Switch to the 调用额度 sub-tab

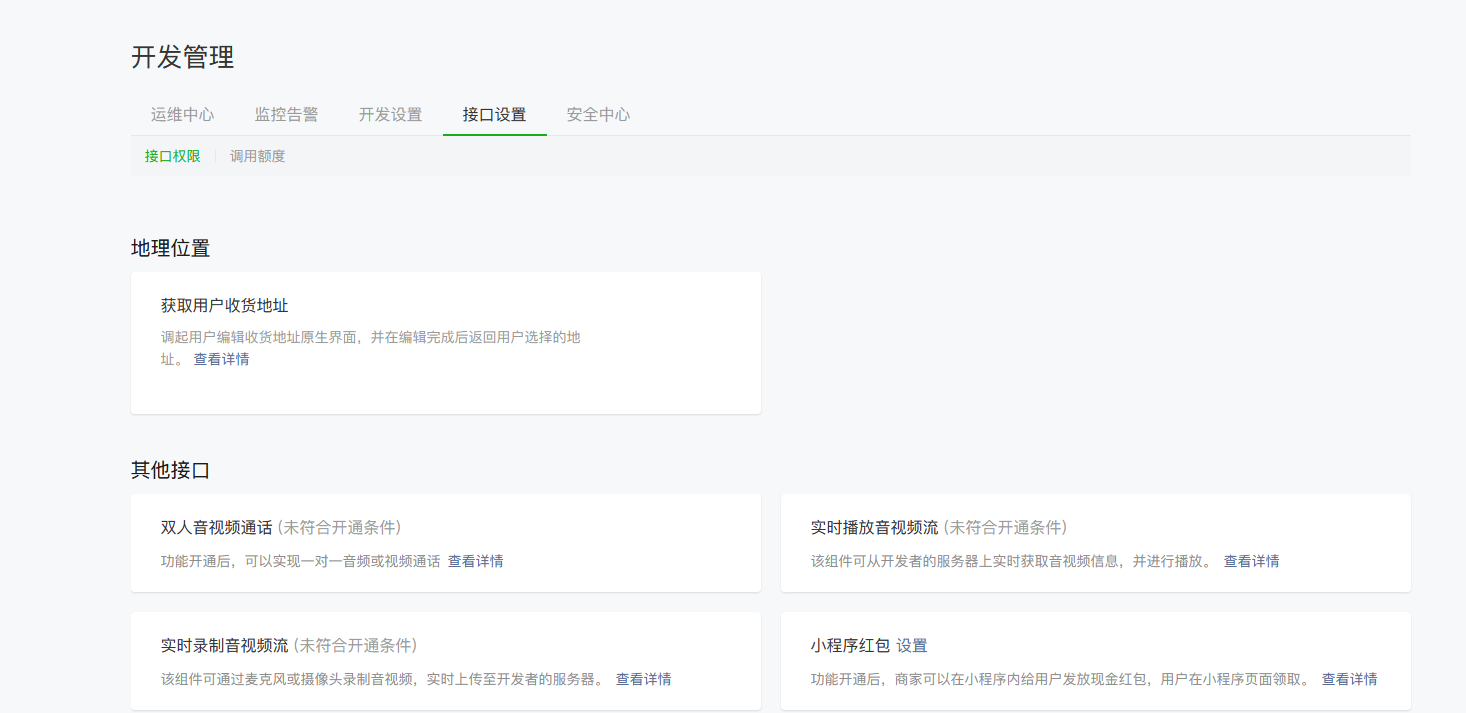tap(258, 156)
